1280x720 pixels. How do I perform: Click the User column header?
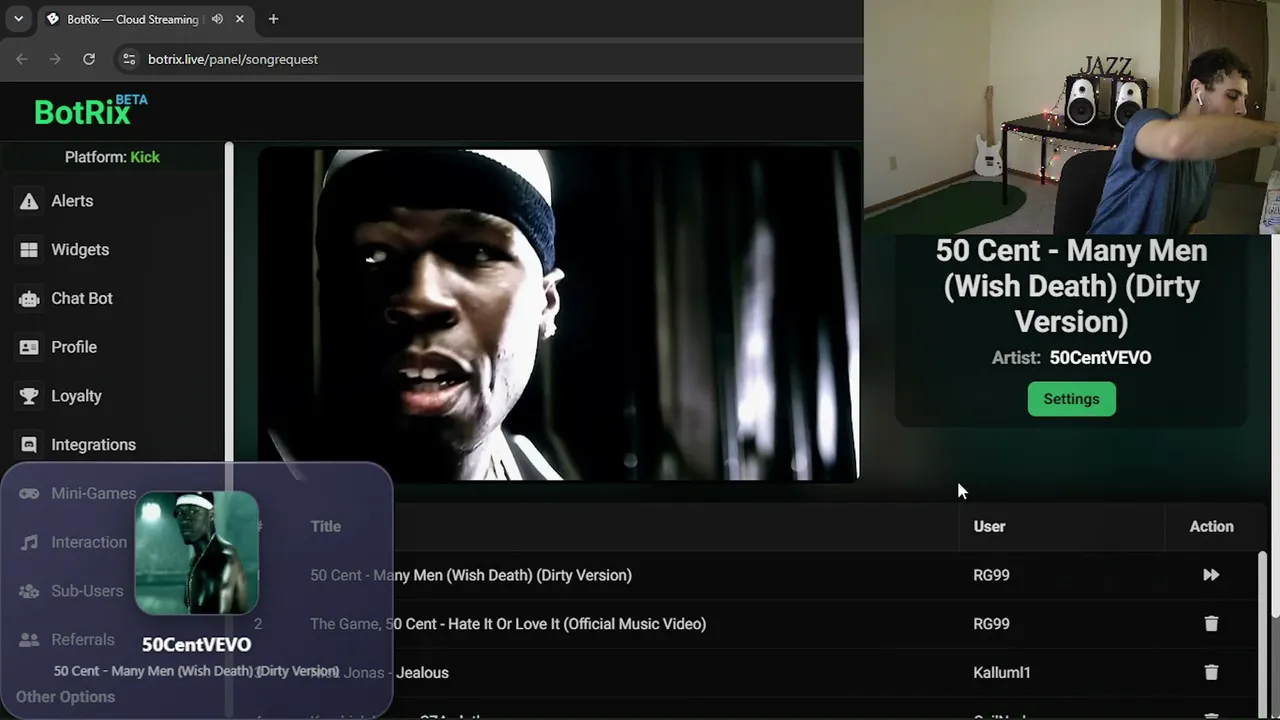[989, 527]
